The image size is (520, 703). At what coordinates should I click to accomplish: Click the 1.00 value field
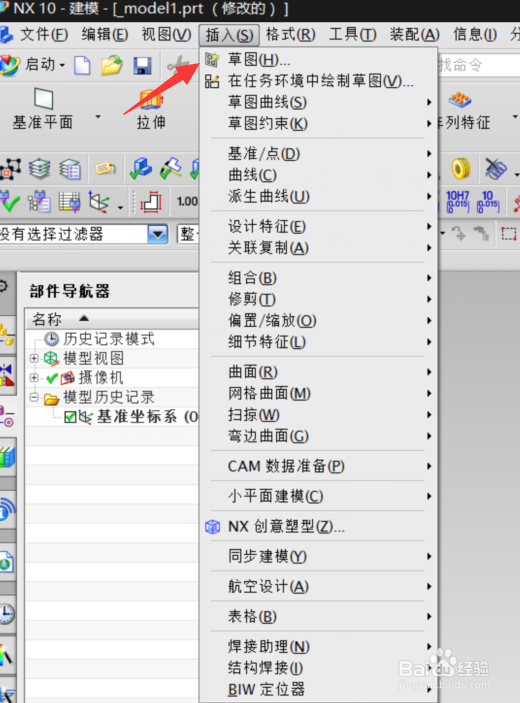(x=187, y=202)
